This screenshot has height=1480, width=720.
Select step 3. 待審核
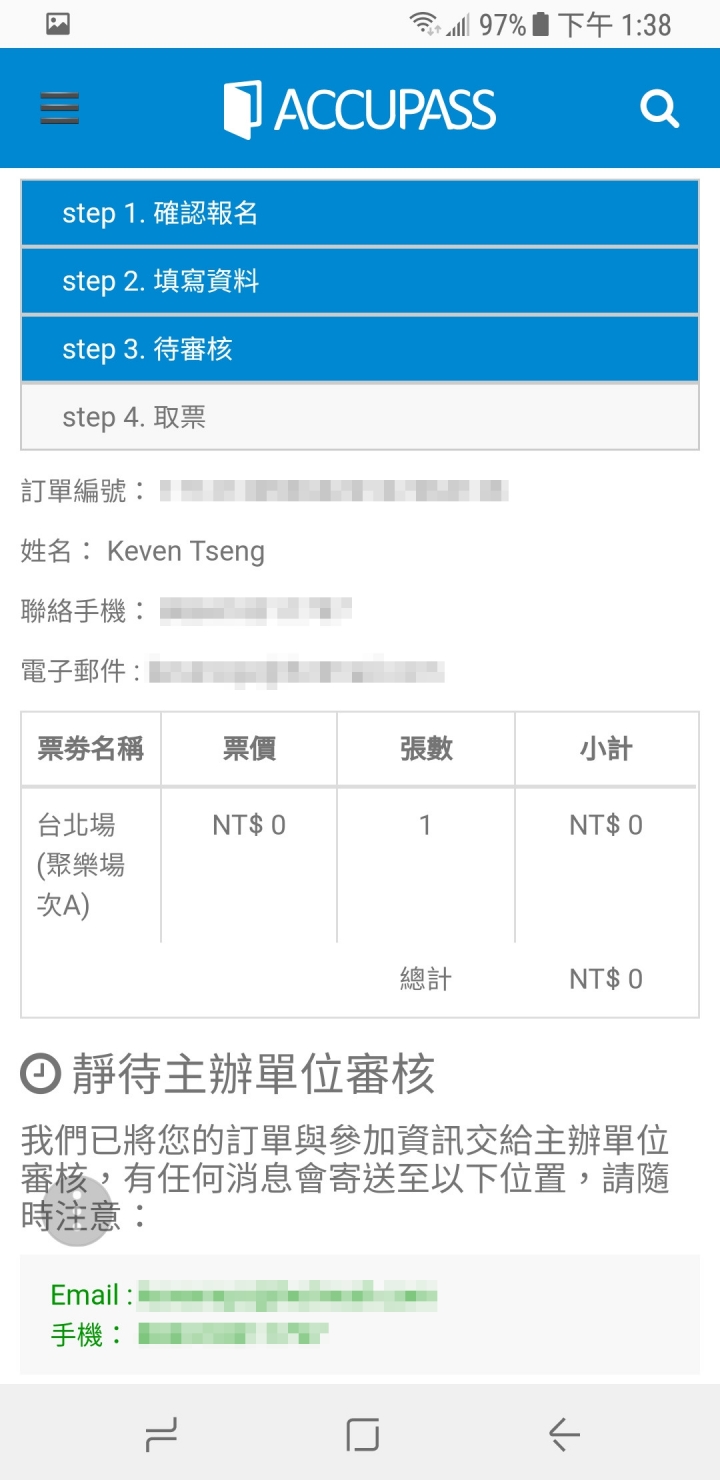[x=360, y=349]
